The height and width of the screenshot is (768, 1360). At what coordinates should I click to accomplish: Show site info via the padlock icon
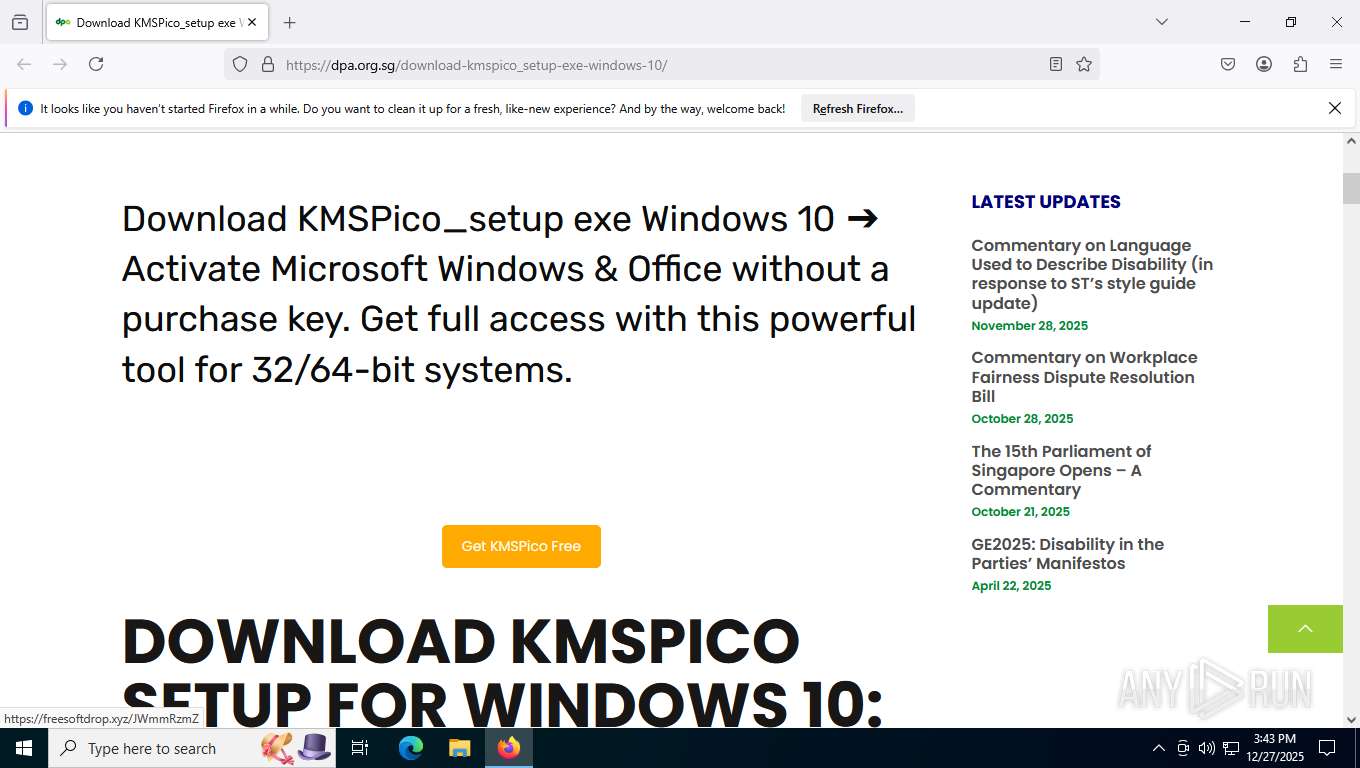click(x=267, y=64)
